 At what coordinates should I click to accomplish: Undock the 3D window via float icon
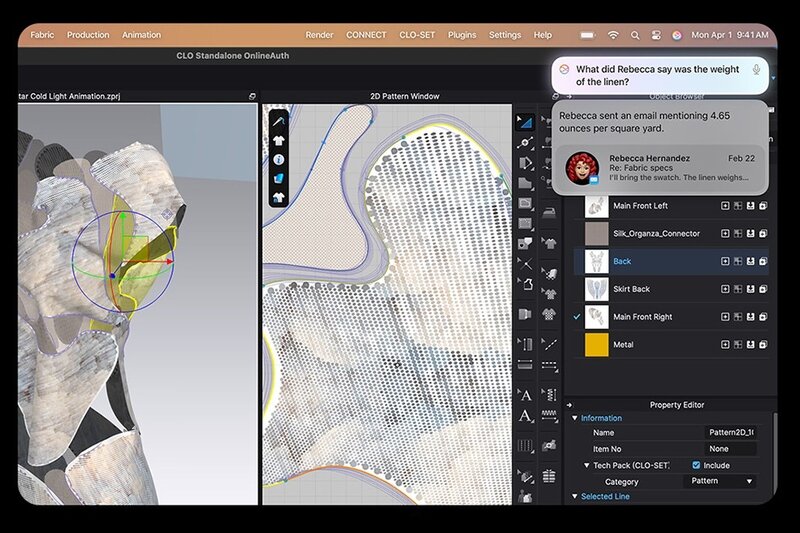pos(251,96)
